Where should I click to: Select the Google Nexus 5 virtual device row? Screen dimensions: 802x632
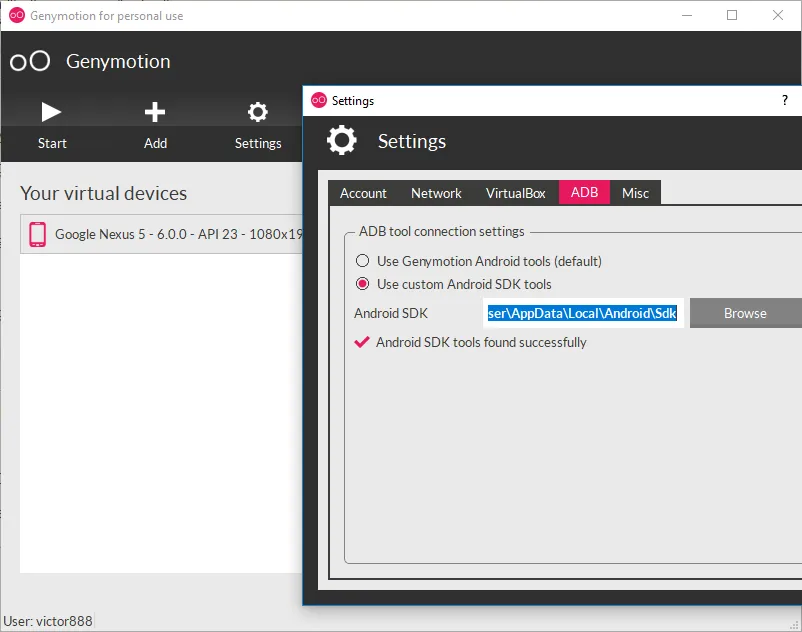[x=162, y=234]
